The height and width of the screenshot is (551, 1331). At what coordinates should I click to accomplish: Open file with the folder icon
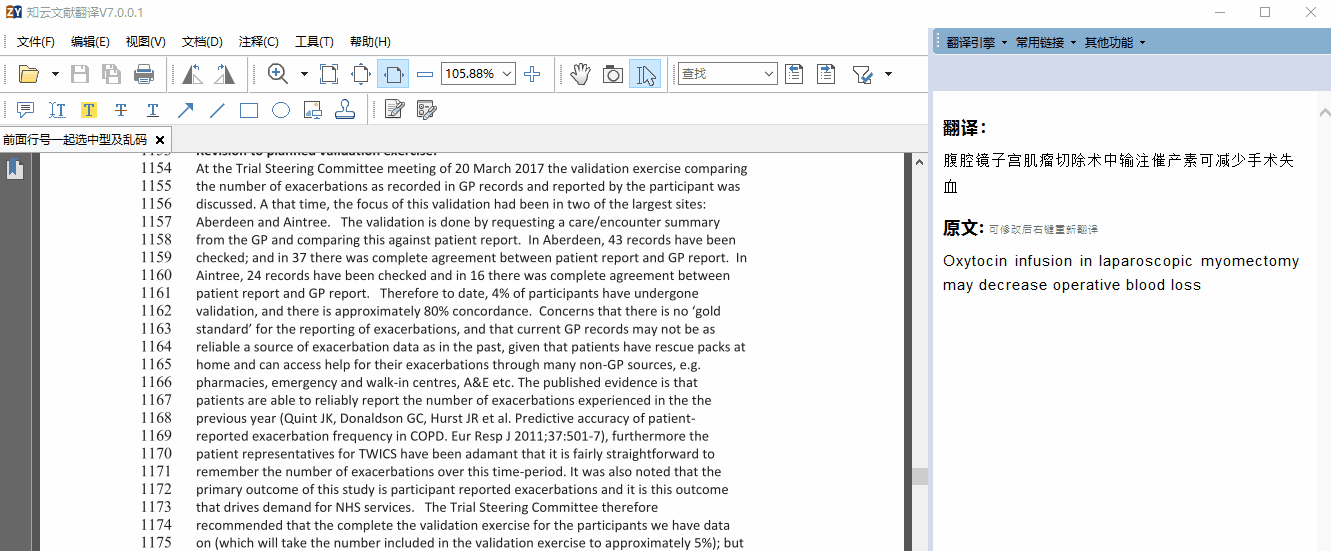point(29,74)
